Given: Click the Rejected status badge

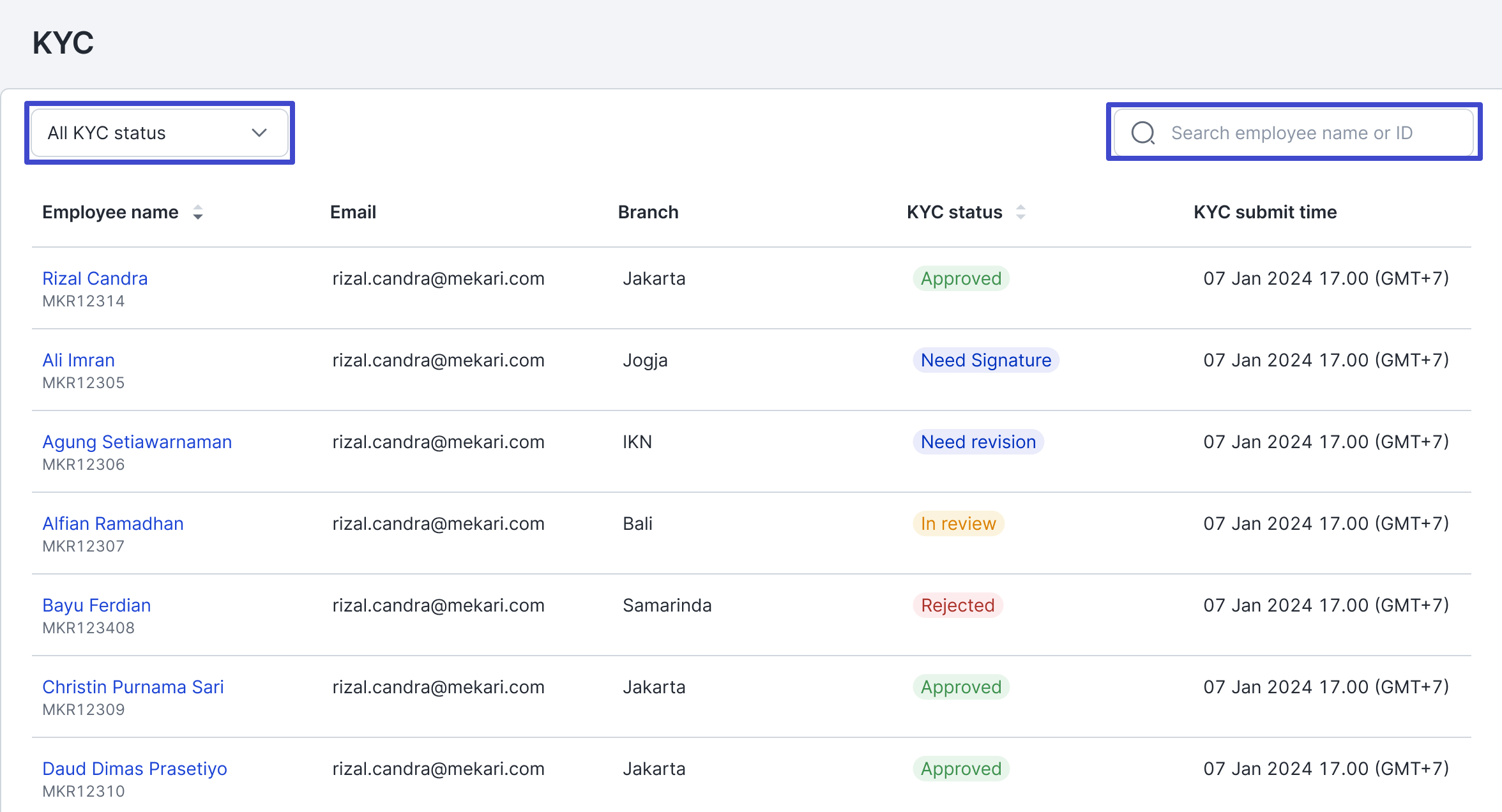Looking at the screenshot, I should (x=957, y=605).
